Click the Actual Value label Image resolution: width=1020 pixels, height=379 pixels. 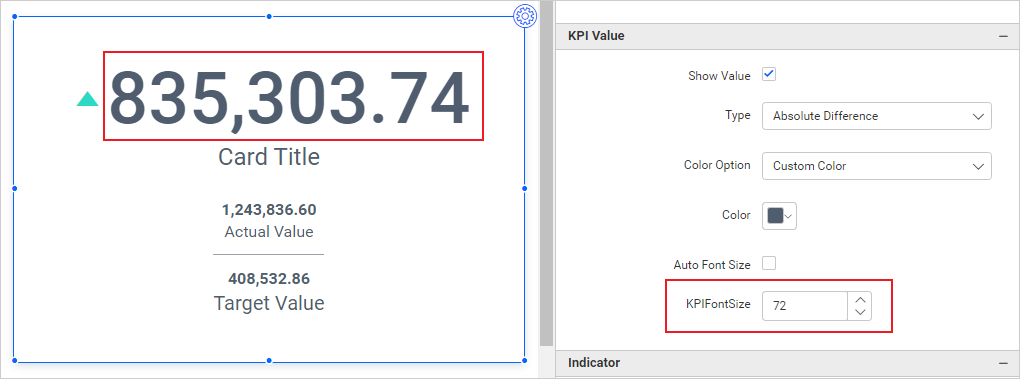(x=269, y=231)
